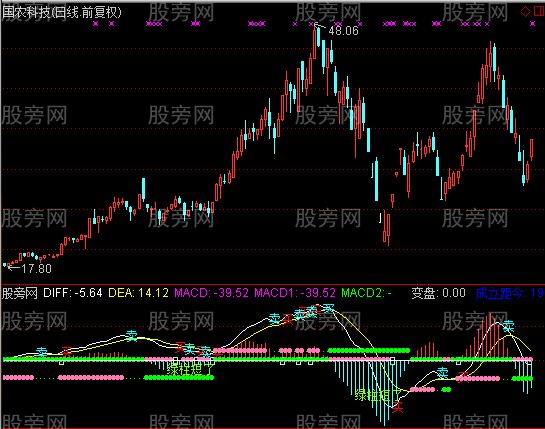Select the chart title 国农科技(日线,前复权)
545x429 pixels.
pos(62,13)
